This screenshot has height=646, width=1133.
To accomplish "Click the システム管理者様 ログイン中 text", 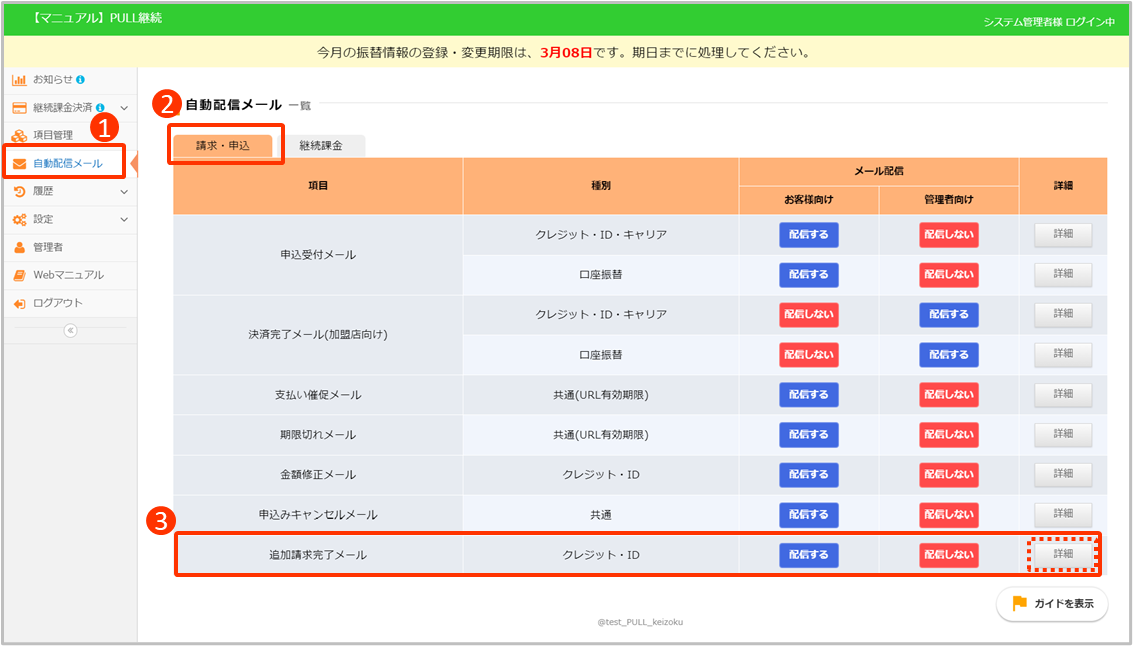I will pyautogui.click(x=1048, y=22).
